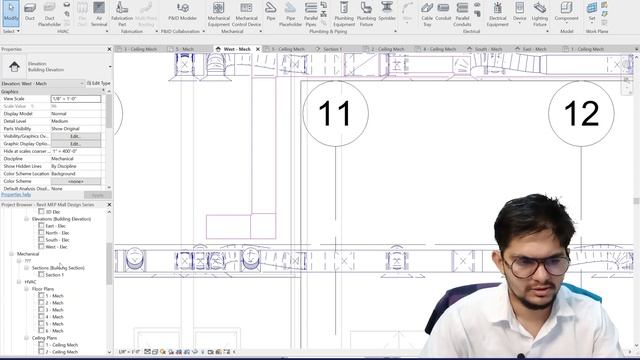Open Section 1 in Project Browser
Viewport: 640px width, 360px height.
tap(54, 275)
